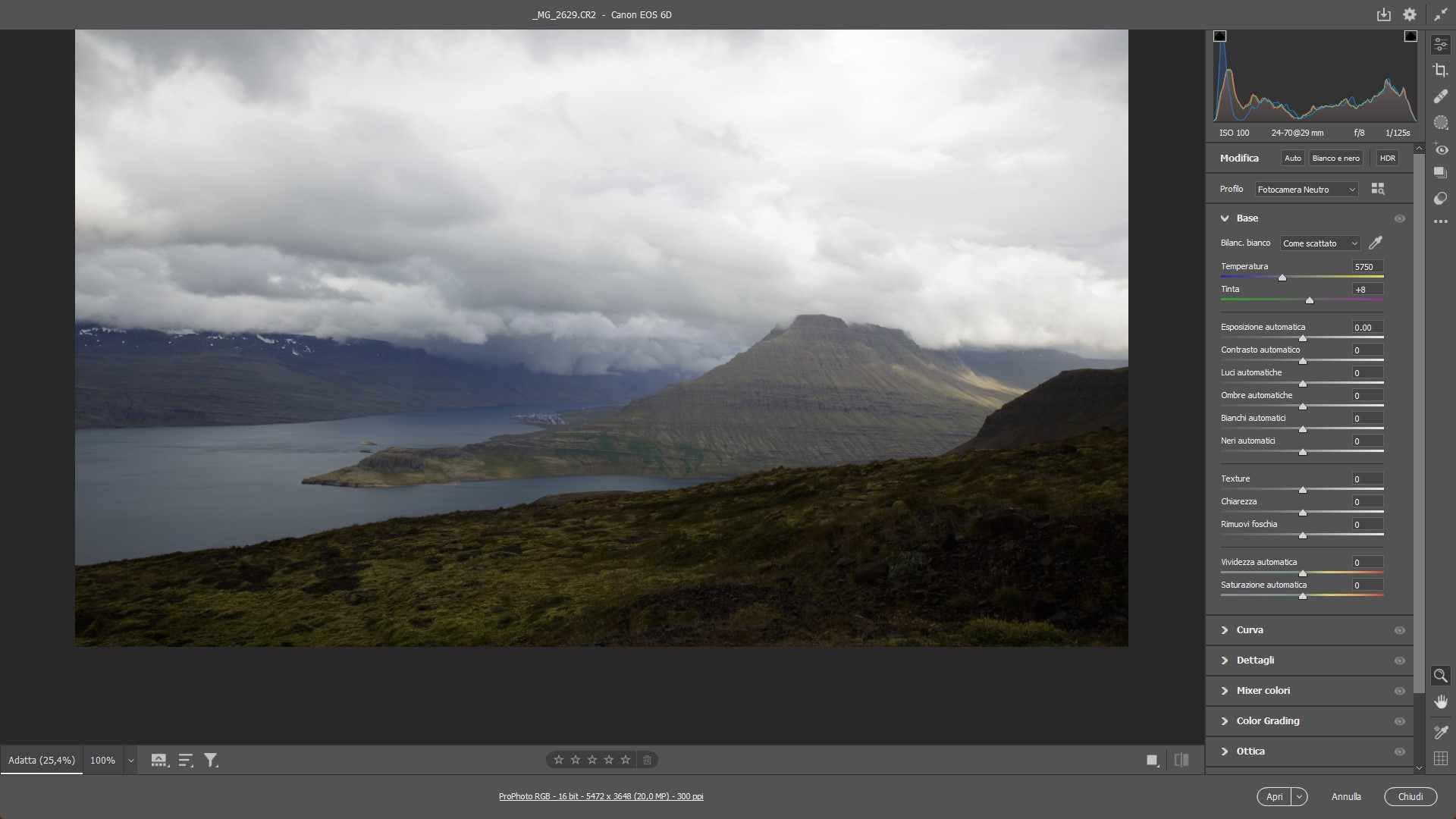1456x819 pixels.
Task: Click the Tinta slider handle
Action: point(1310,300)
